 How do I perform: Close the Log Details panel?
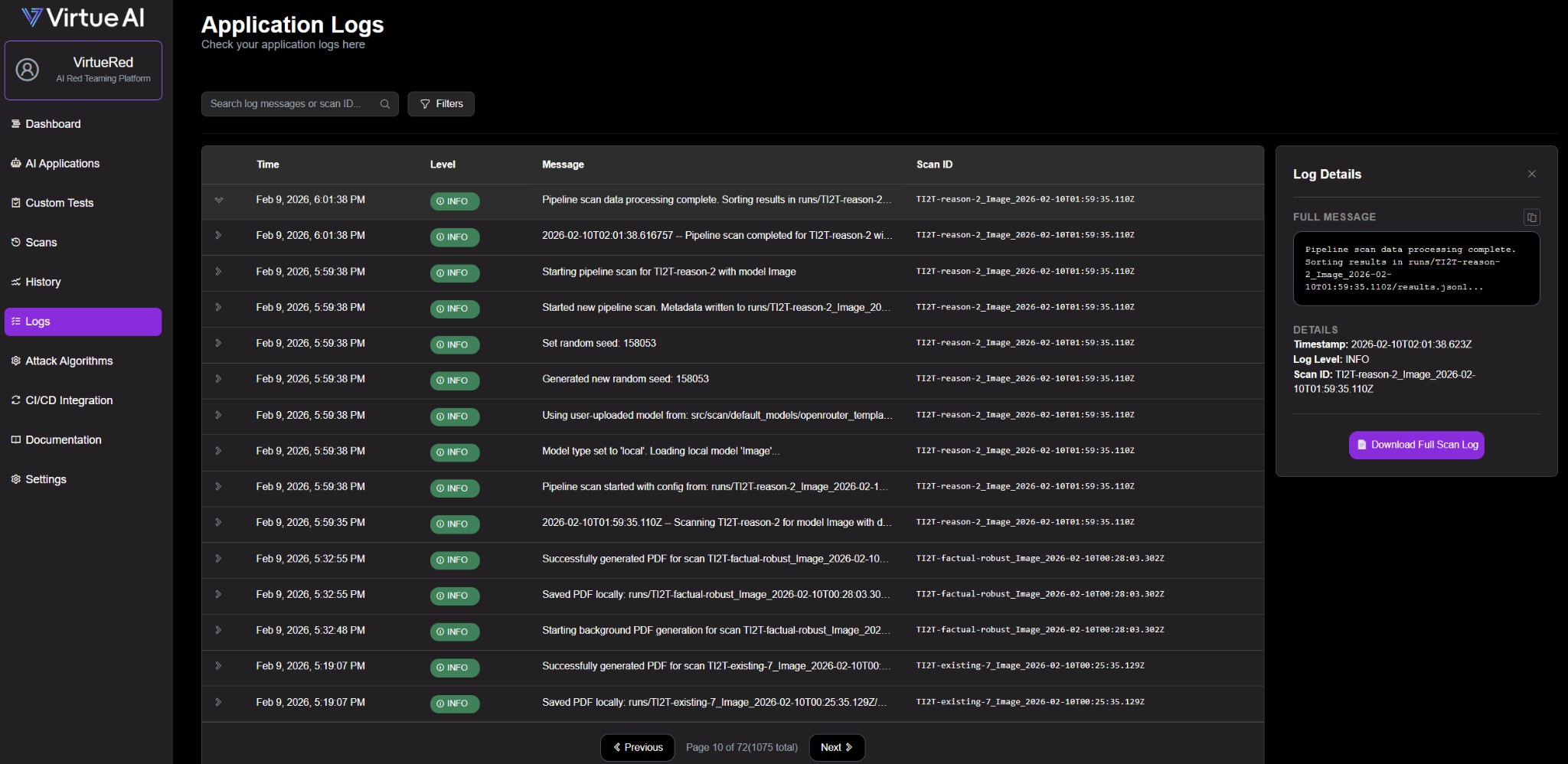coord(1531,174)
